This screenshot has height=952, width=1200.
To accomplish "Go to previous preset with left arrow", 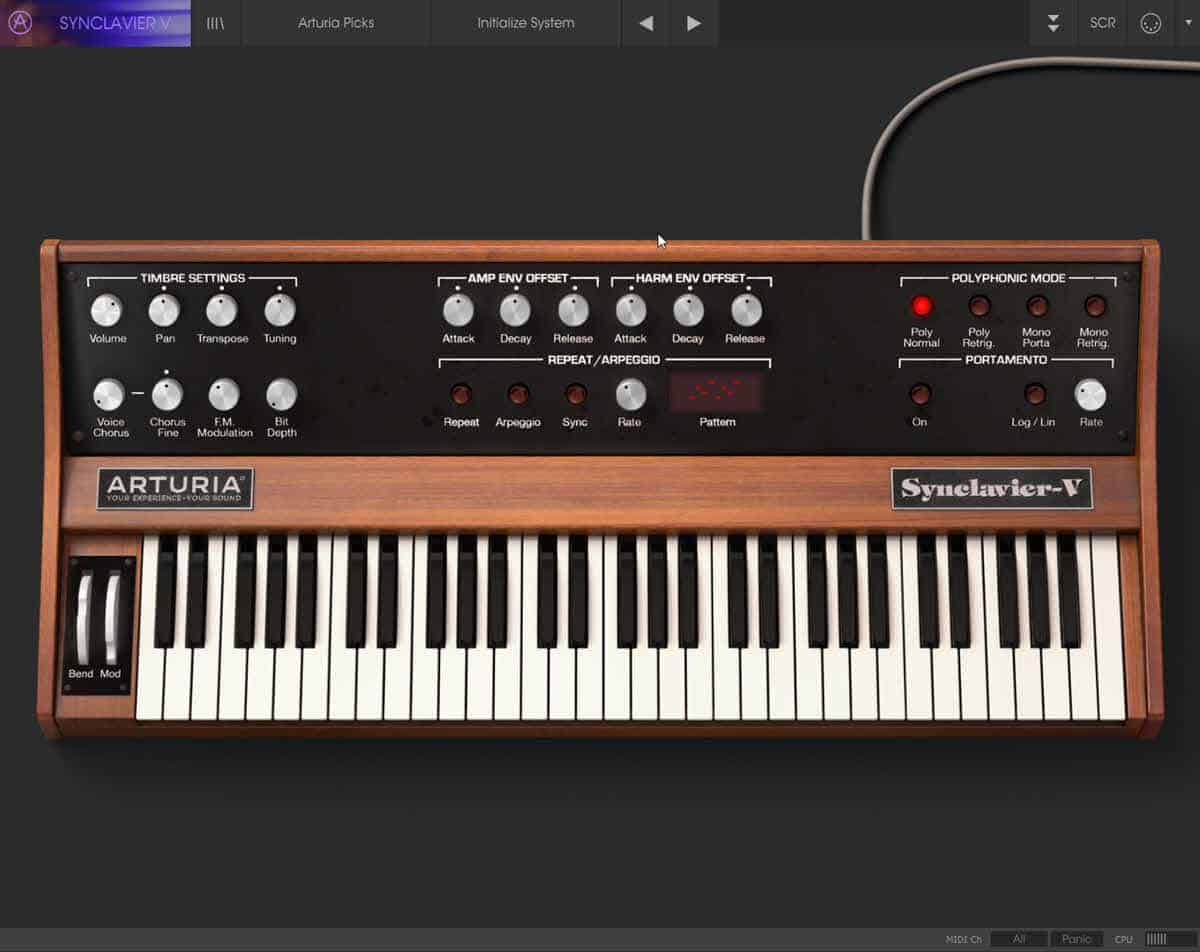I will coord(646,23).
